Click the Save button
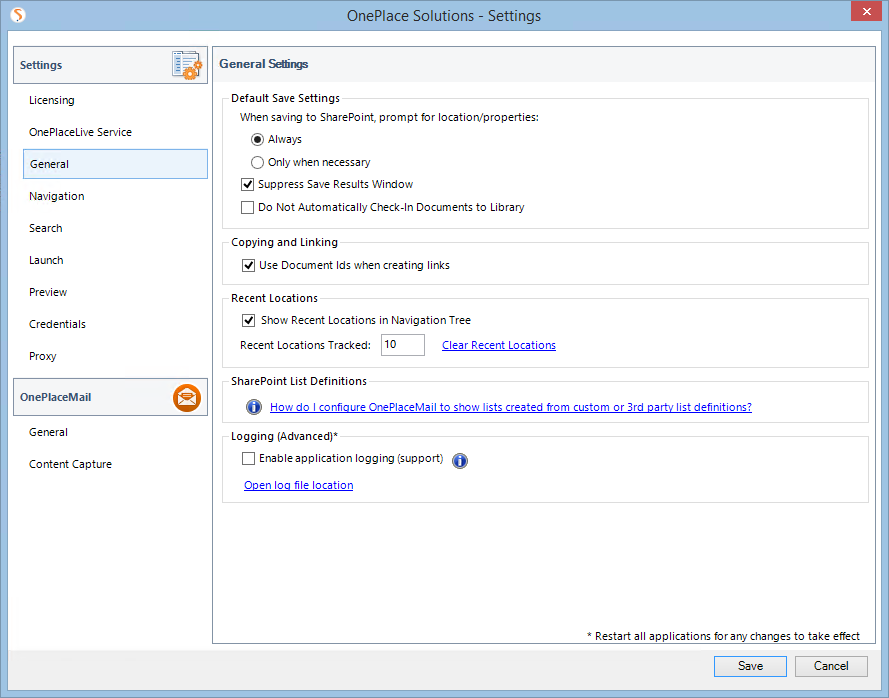The width and height of the screenshot is (889, 698). coord(750,666)
